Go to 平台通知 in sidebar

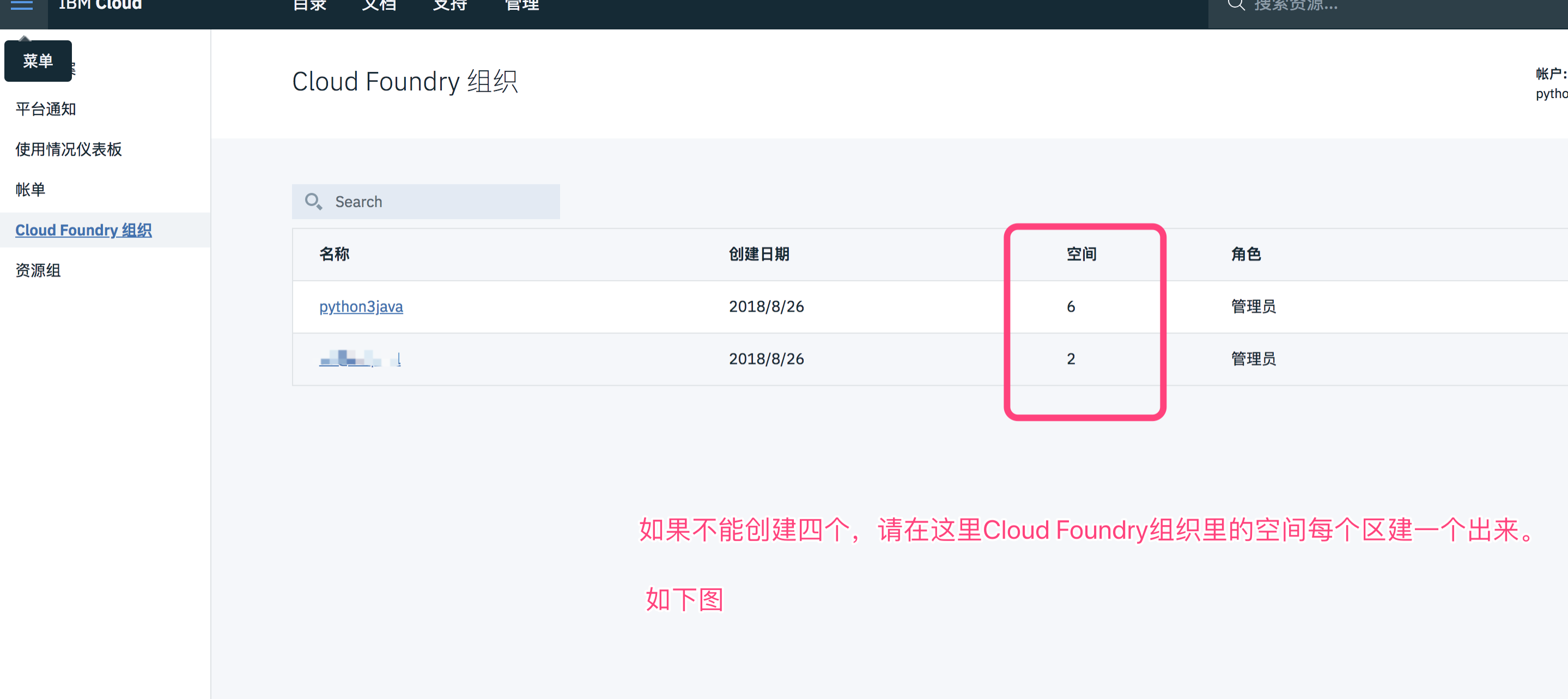46,109
